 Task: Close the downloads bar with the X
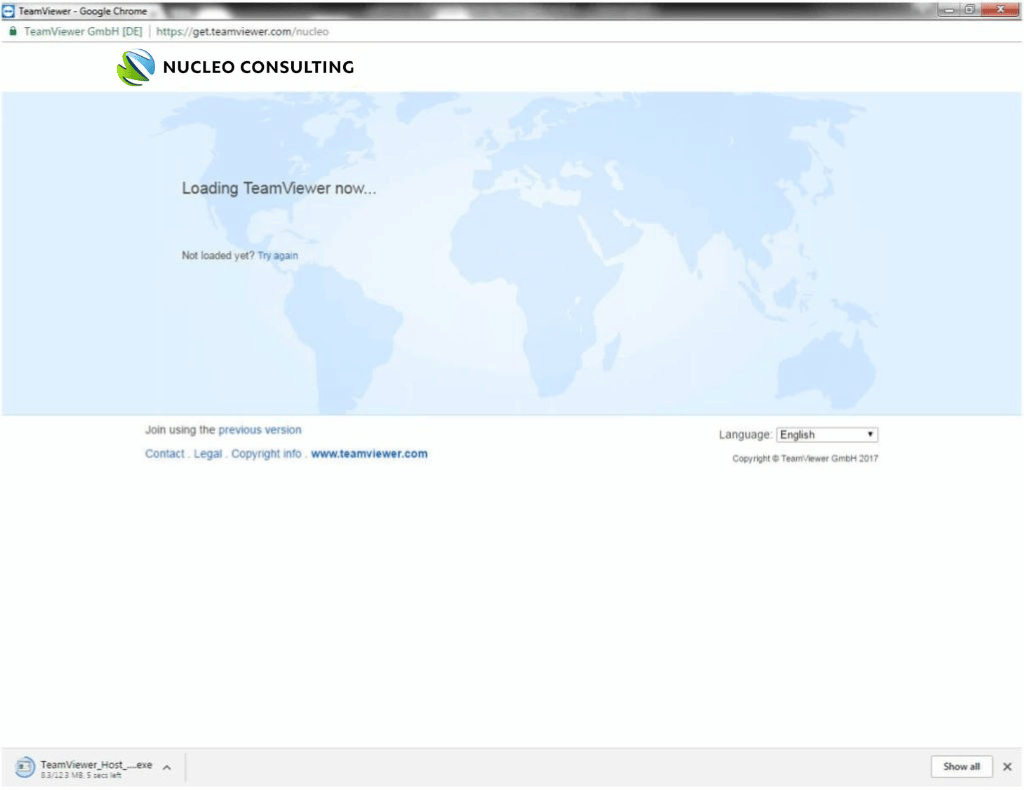(x=1007, y=767)
